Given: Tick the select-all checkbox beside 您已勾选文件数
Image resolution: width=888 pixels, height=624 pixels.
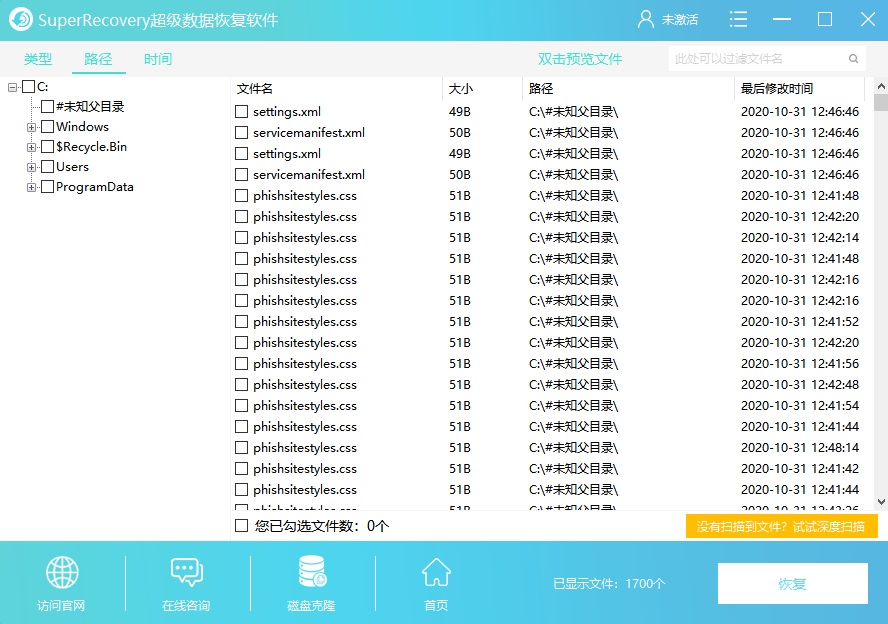Looking at the screenshot, I should [x=241, y=526].
